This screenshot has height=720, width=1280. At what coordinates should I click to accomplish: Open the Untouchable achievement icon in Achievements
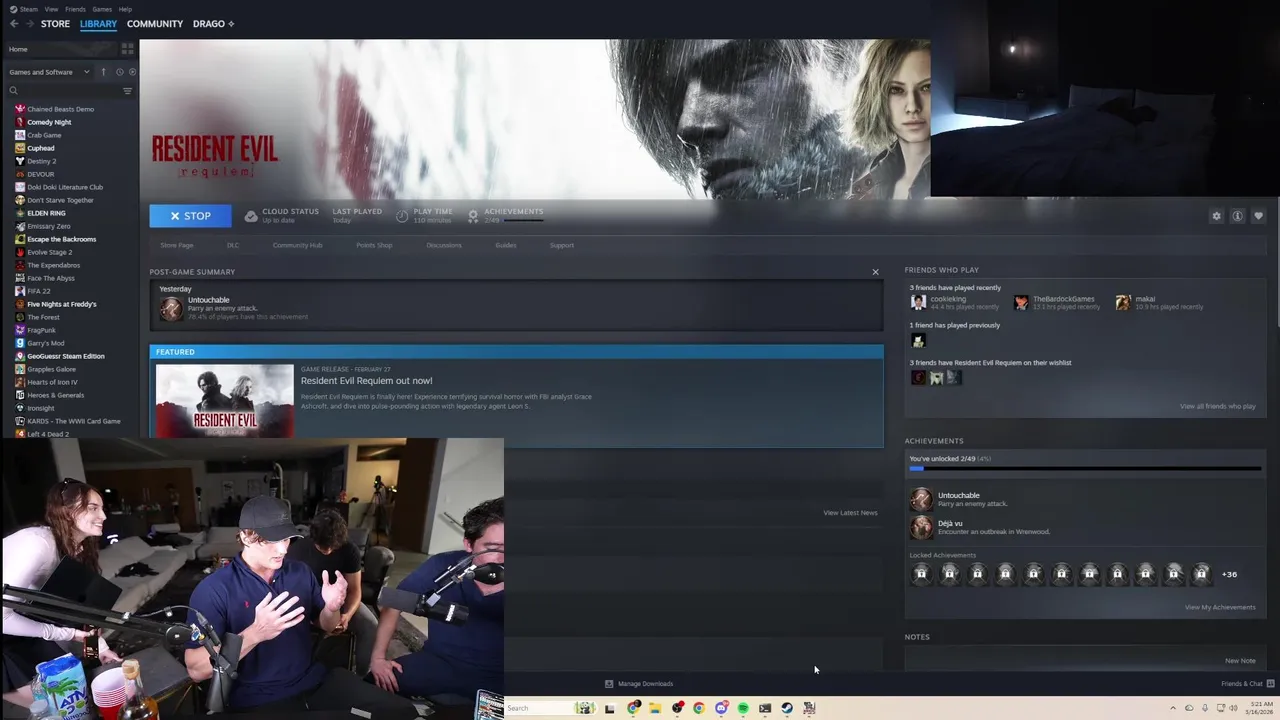(921, 499)
